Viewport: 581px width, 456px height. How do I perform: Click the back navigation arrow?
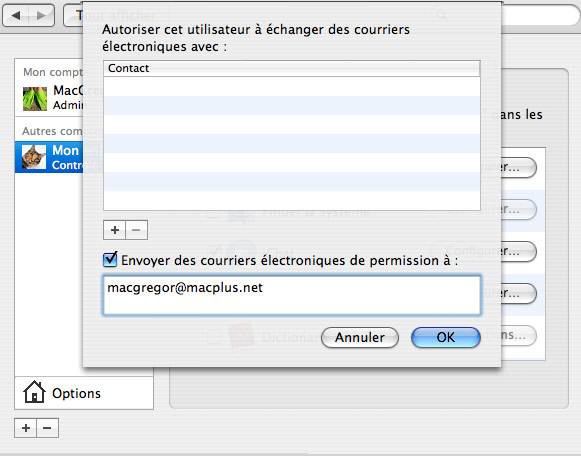tap(16, 16)
